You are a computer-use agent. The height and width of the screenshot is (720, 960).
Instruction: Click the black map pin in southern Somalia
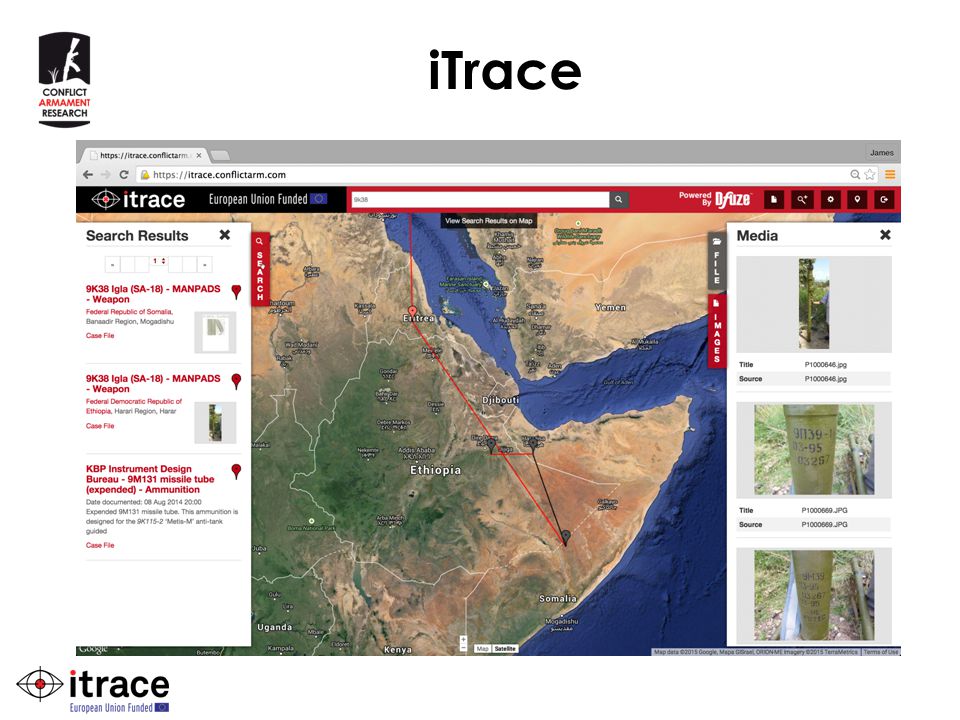[x=566, y=538]
